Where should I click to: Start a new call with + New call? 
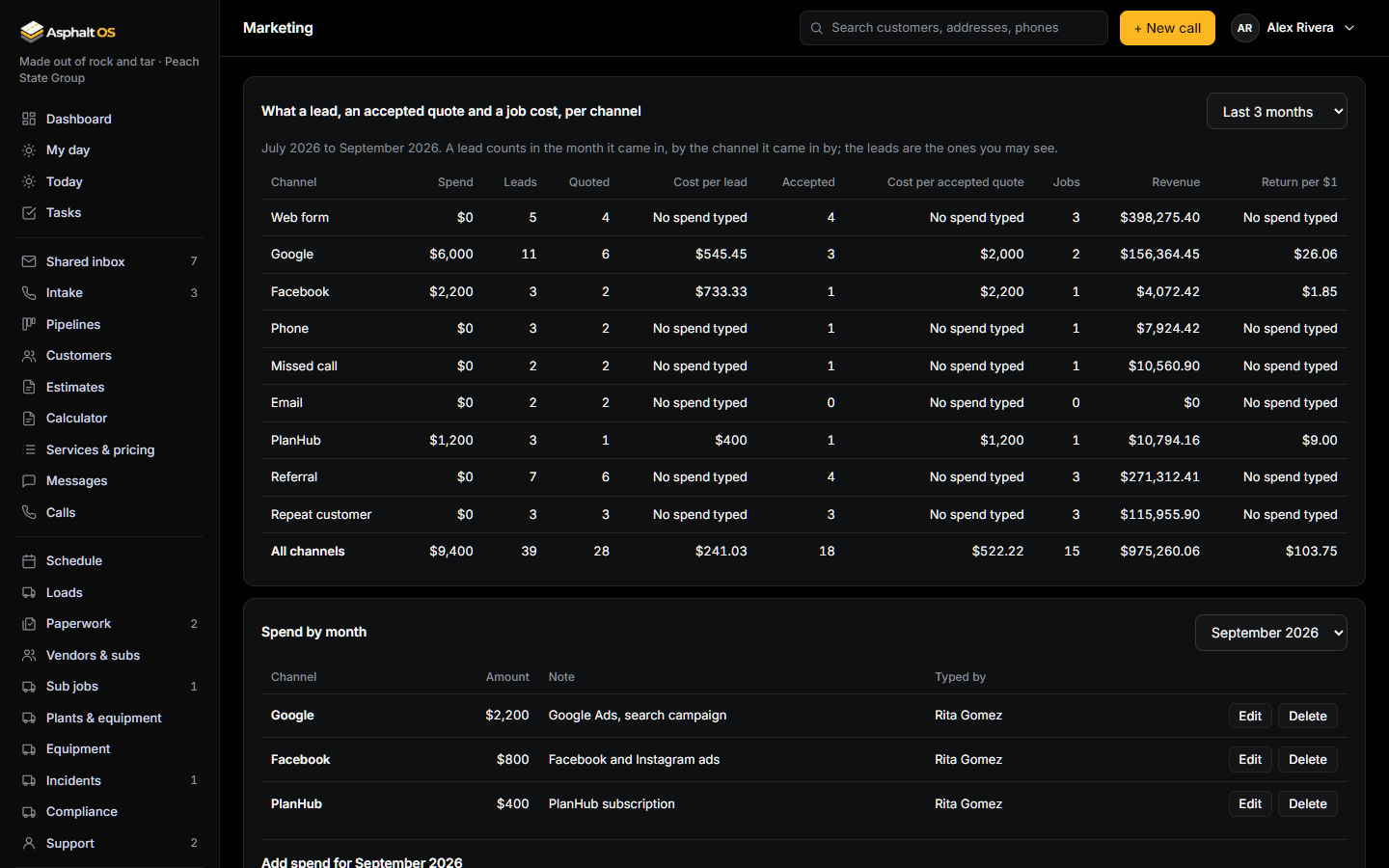[x=1167, y=28]
